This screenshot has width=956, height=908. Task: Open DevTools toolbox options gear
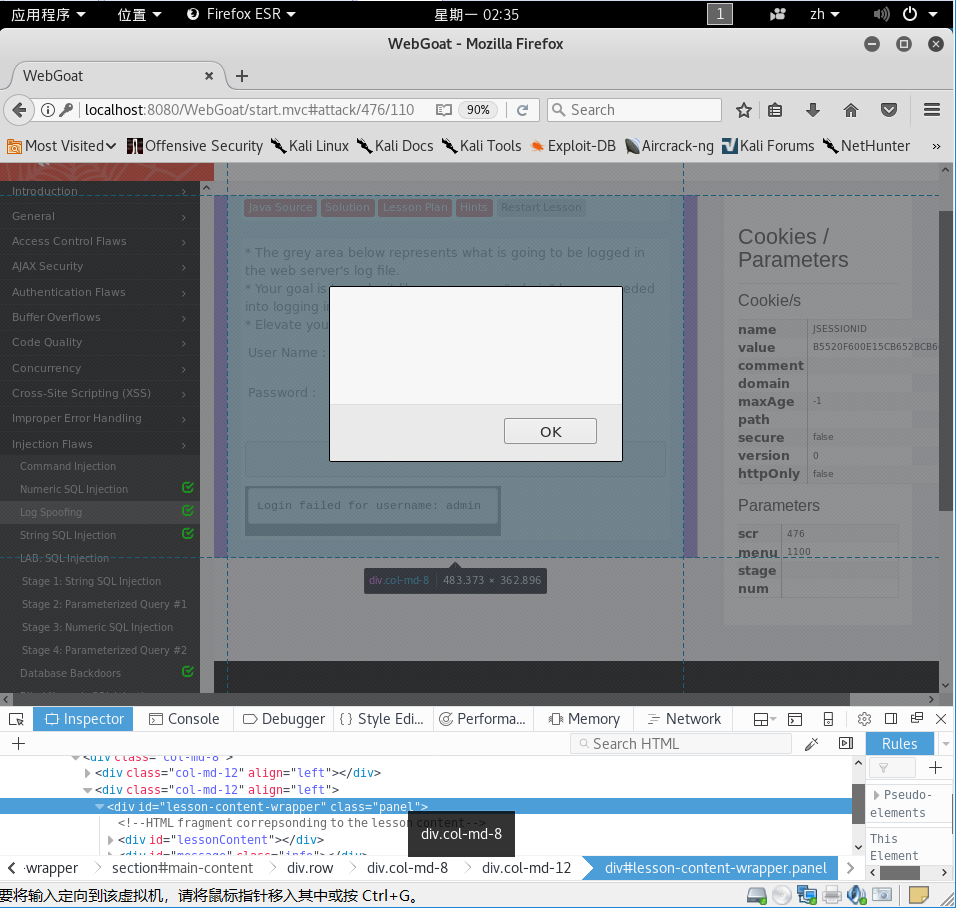(x=864, y=719)
